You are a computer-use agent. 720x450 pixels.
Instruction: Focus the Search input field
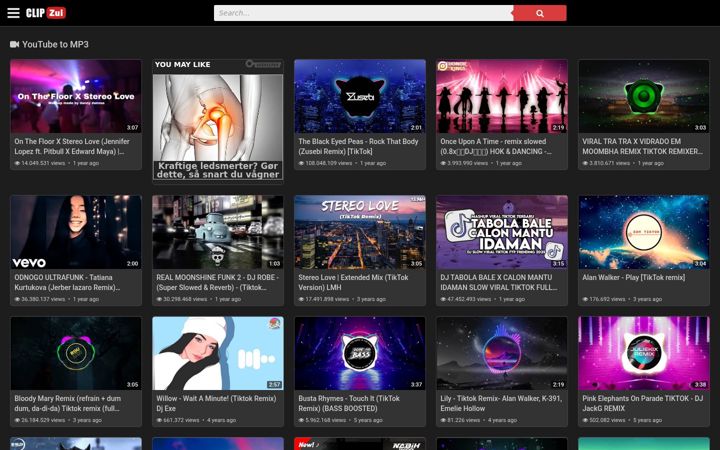pyautogui.click(x=364, y=13)
